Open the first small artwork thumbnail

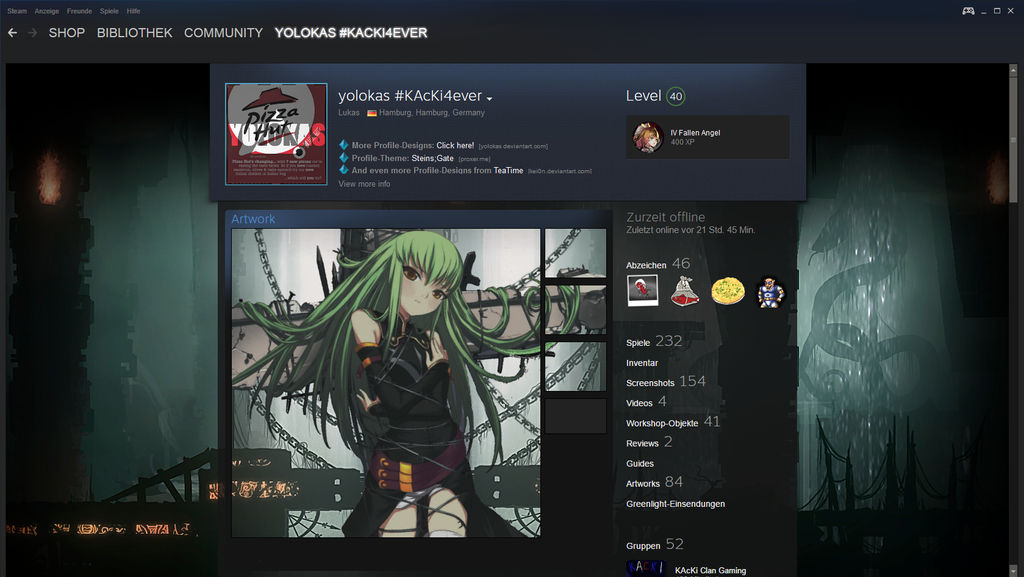(x=575, y=253)
